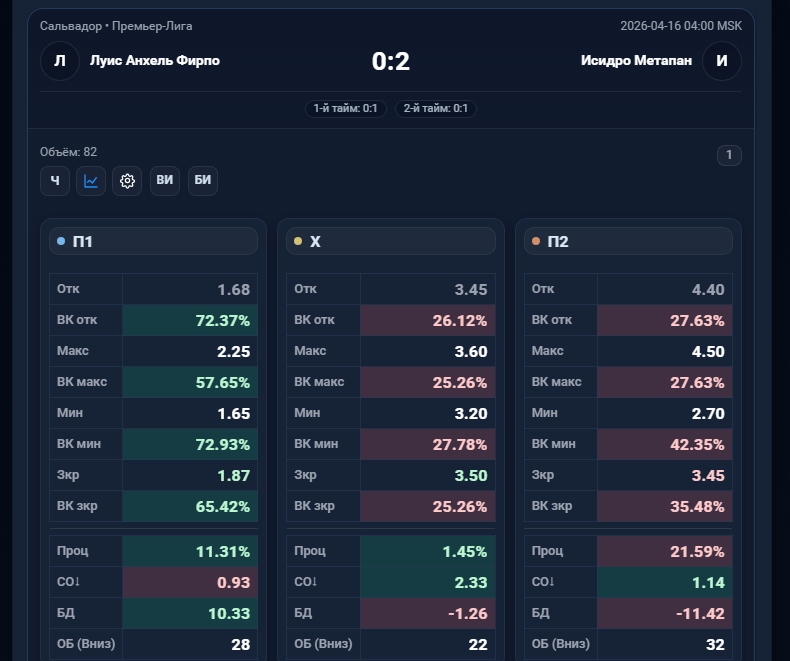Open the line chart view icon

[x=91, y=181]
